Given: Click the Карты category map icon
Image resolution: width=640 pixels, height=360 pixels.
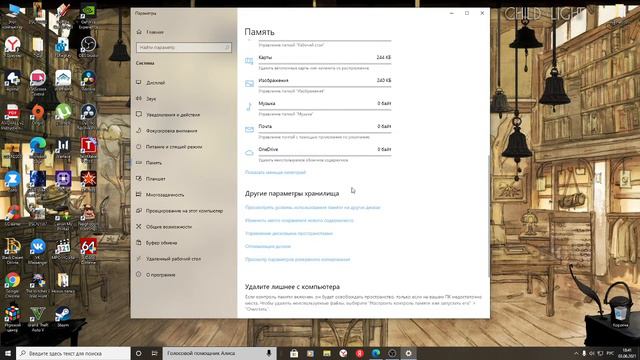Looking at the screenshot, I should coord(249,61).
